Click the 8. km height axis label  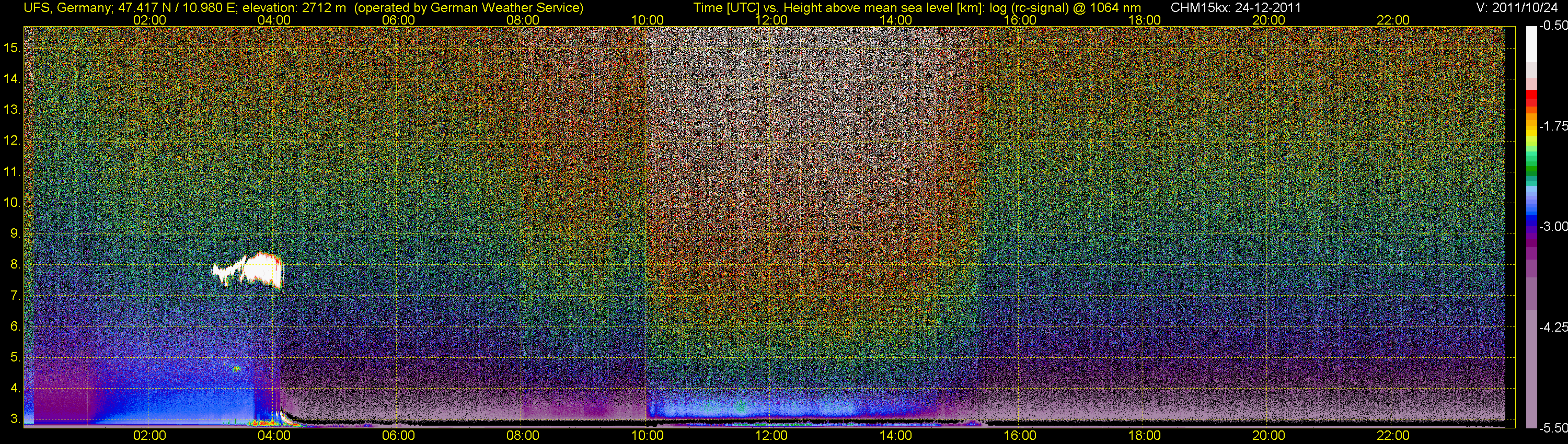pos(15,265)
